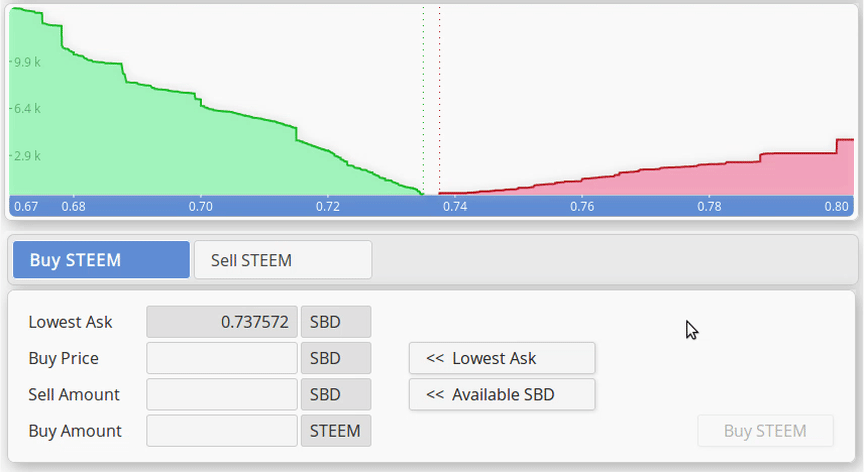Click the 0.74 price axis label
Screen dimensions: 864x472
[x=455, y=207]
